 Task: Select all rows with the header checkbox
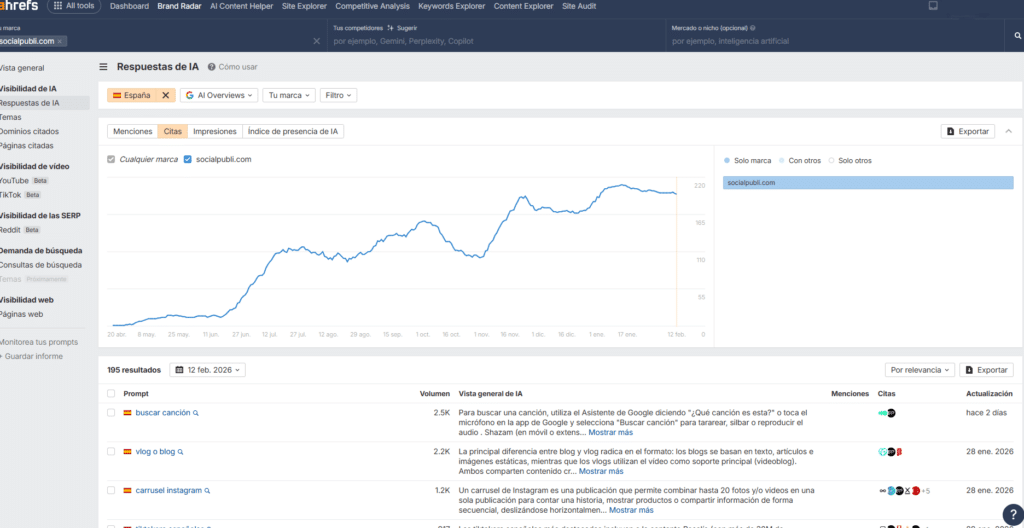tap(111, 393)
